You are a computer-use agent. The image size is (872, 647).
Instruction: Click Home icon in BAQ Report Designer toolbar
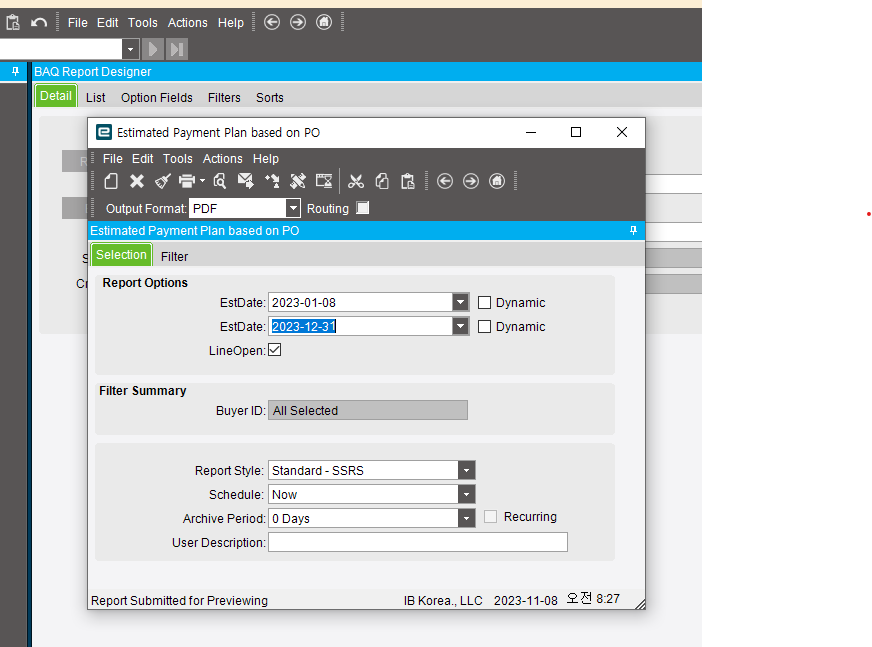pos(324,22)
